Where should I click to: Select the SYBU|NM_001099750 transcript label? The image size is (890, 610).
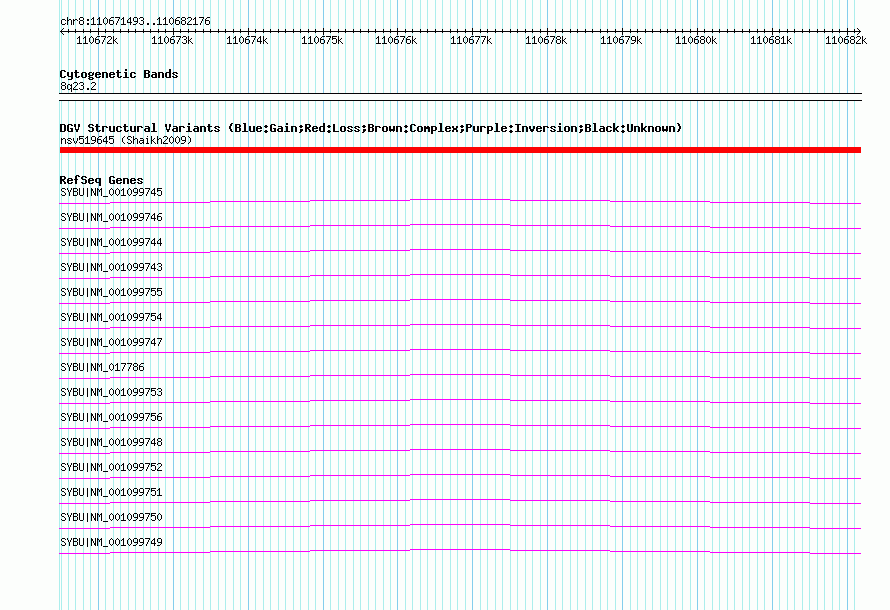111,517
